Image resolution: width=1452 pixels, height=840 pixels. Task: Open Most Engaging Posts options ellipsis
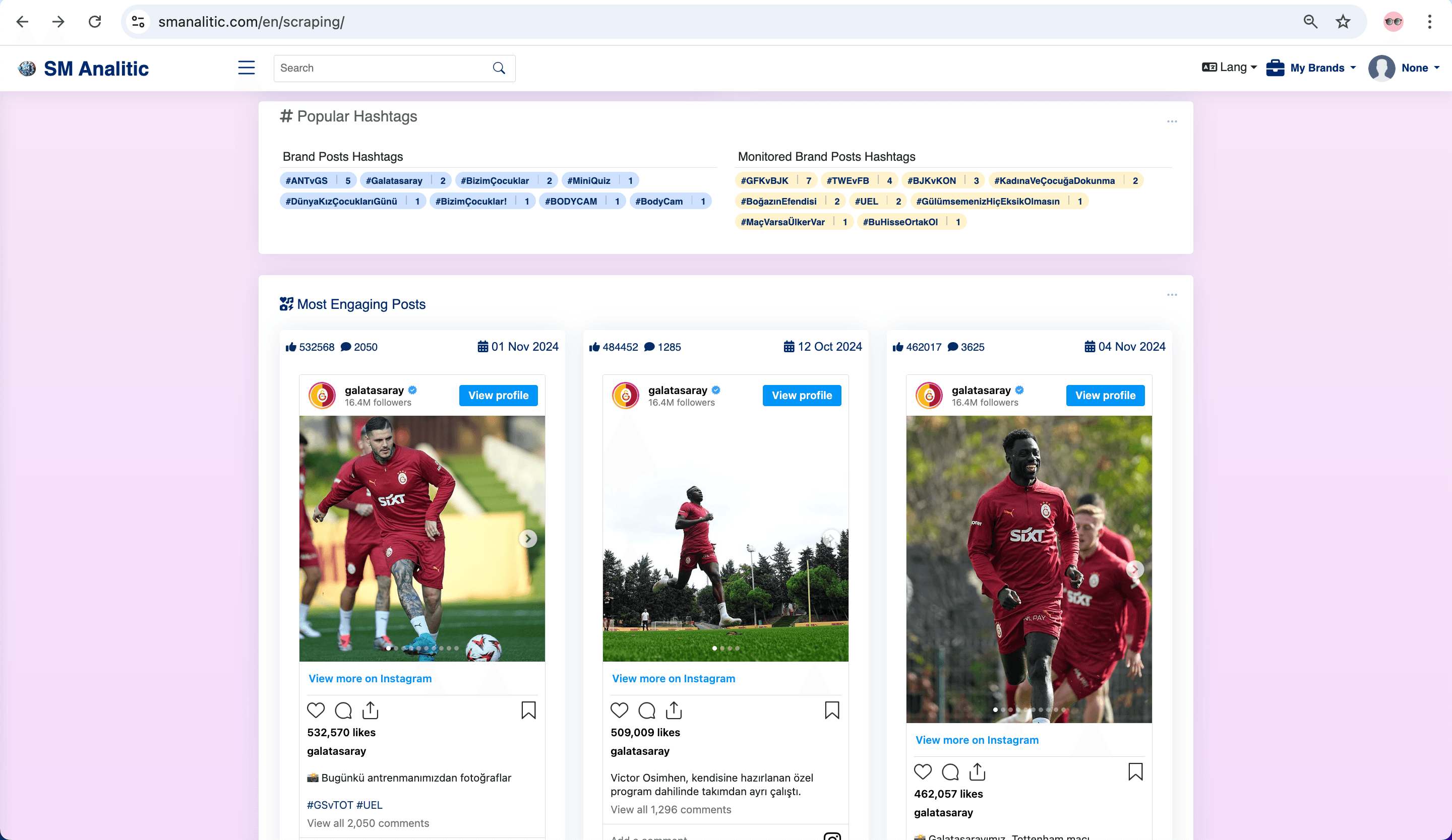click(x=1172, y=295)
